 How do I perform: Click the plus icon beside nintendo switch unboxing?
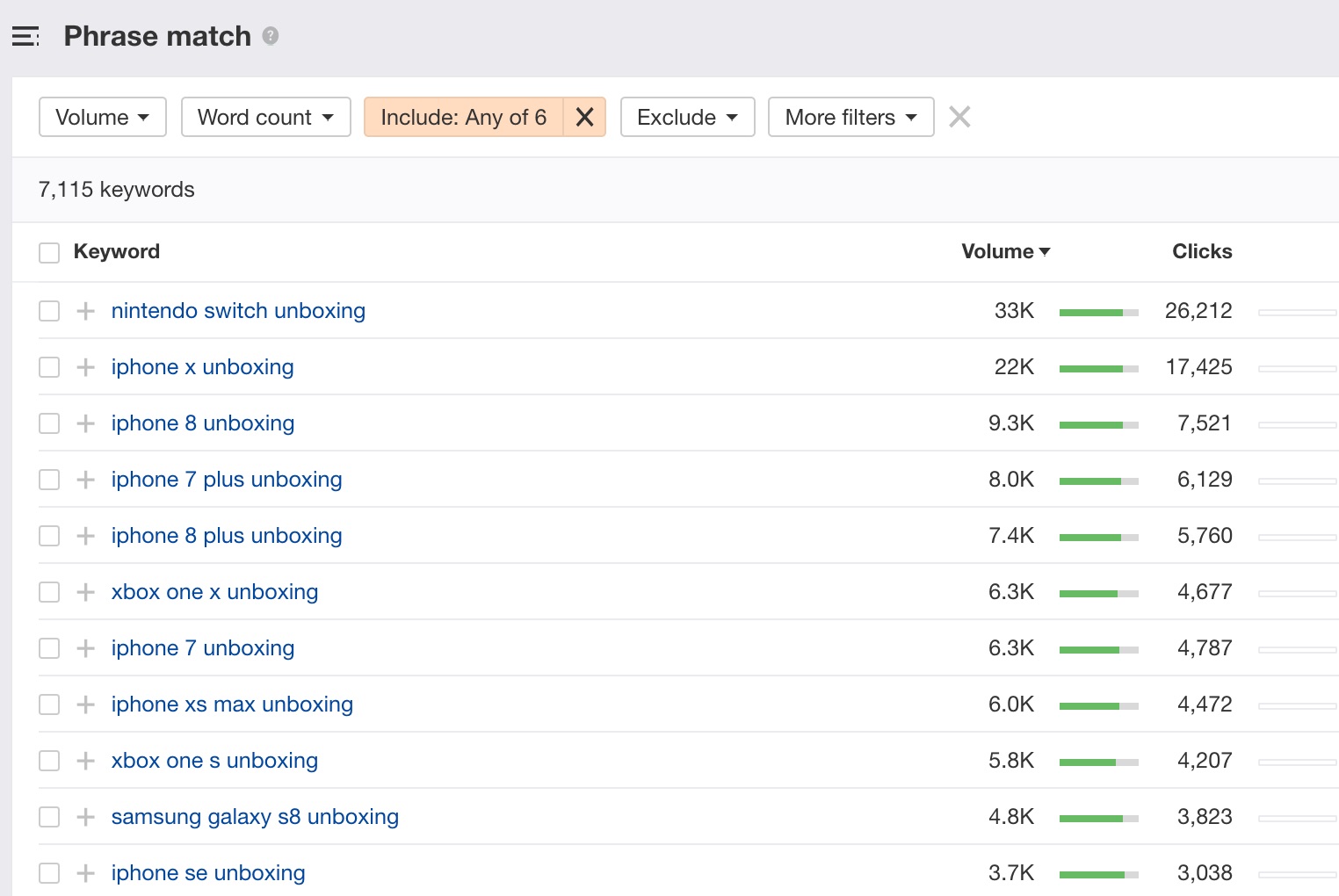[x=85, y=311]
